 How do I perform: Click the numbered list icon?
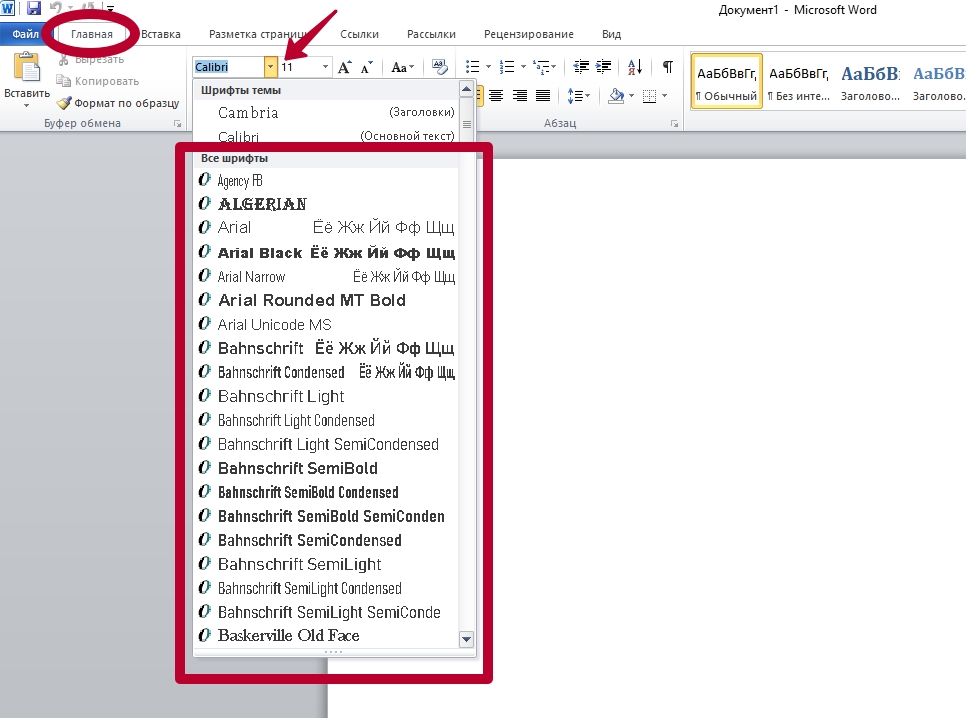[x=507, y=66]
